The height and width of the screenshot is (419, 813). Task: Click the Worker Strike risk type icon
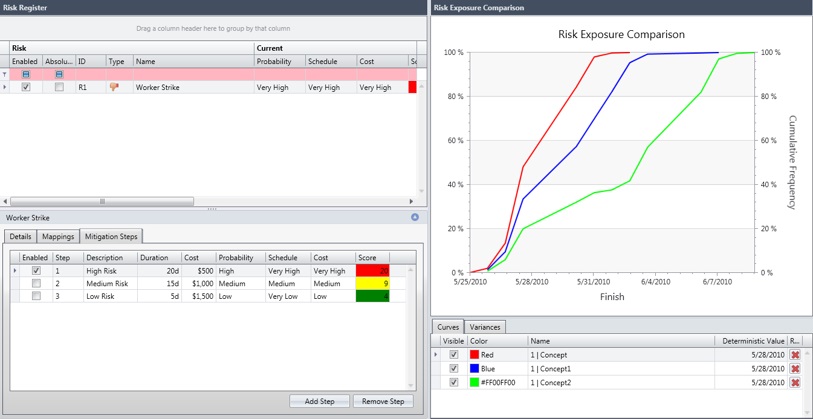click(114, 88)
